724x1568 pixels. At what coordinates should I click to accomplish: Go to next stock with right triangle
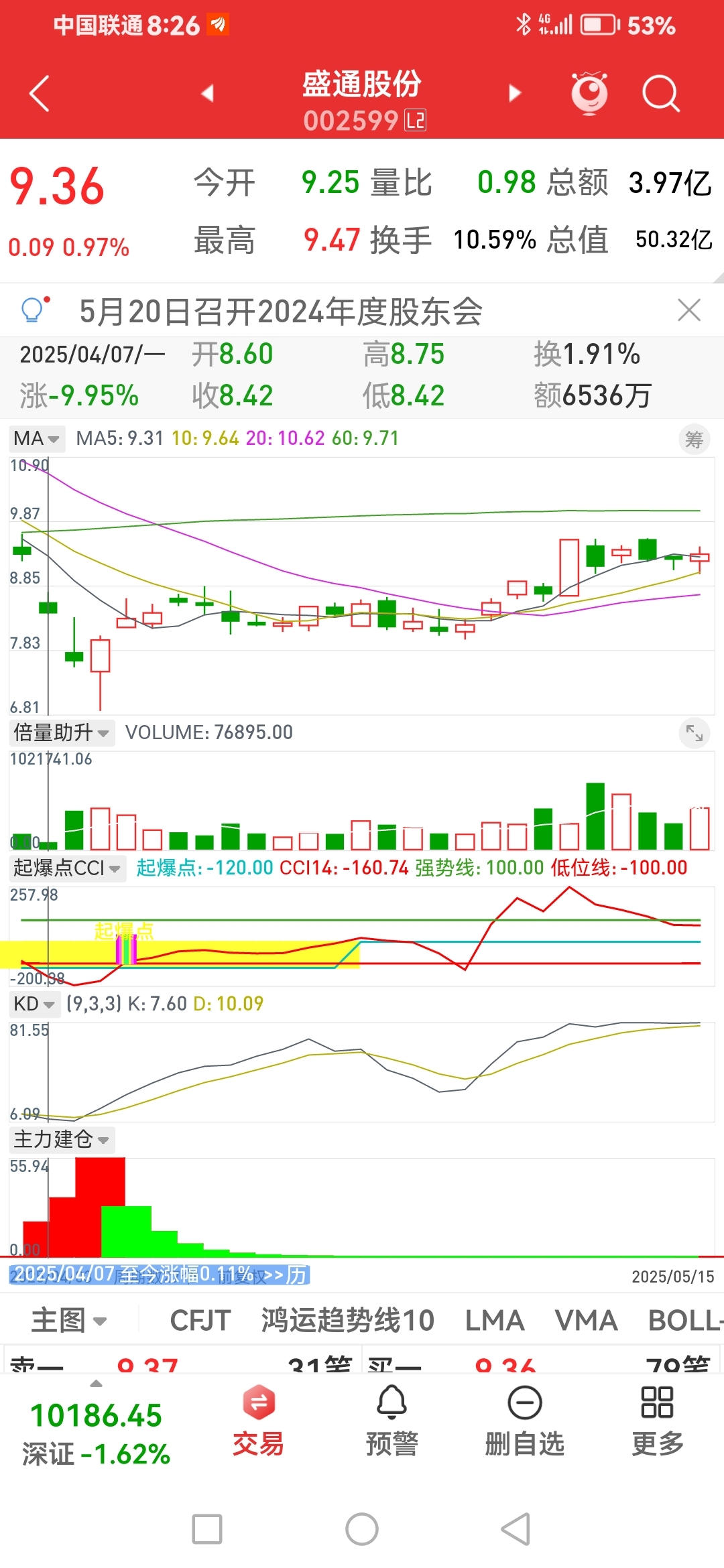pyautogui.click(x=515, y=93)
